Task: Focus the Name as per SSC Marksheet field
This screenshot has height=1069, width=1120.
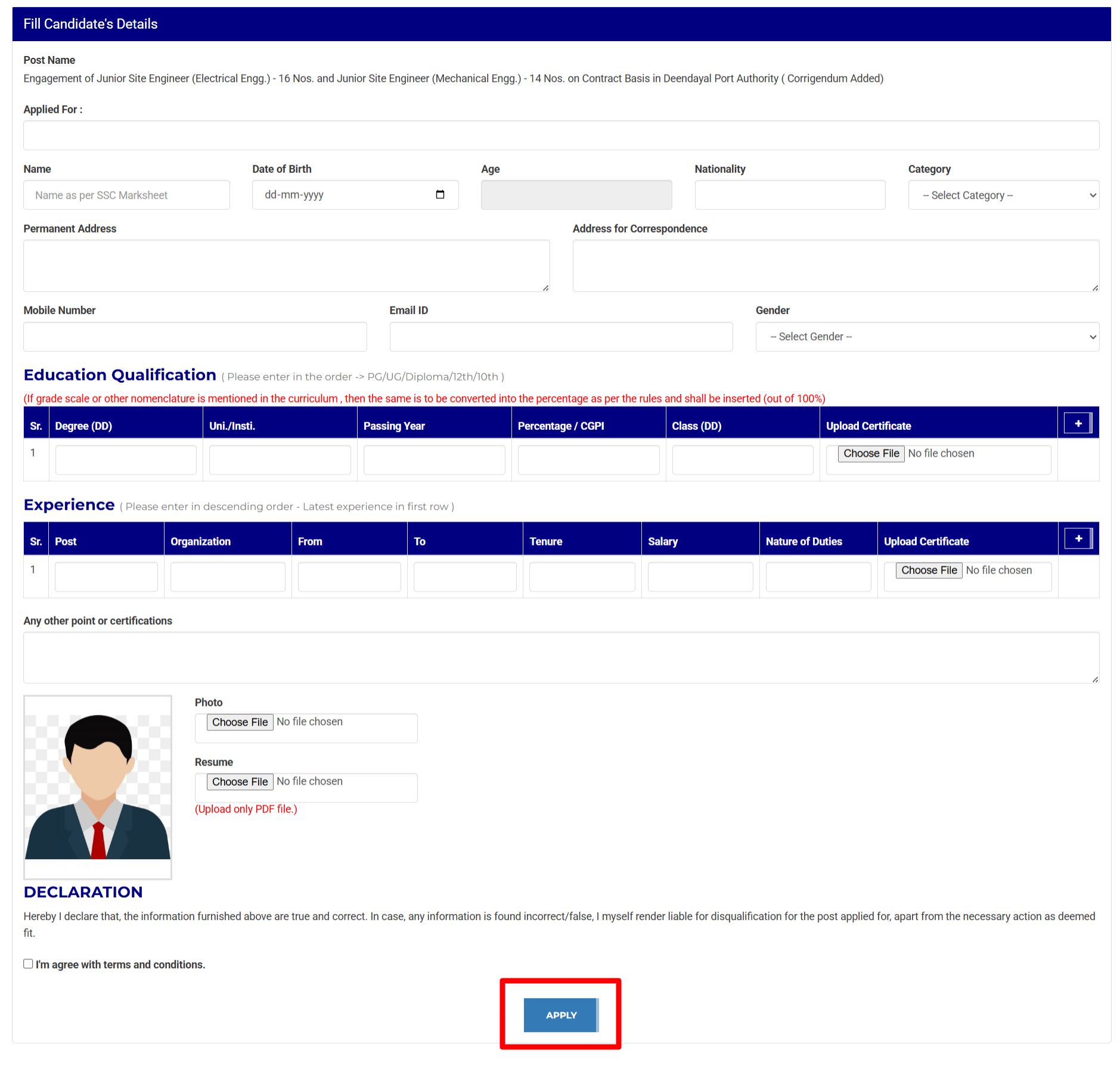Action: coord(126,196)
